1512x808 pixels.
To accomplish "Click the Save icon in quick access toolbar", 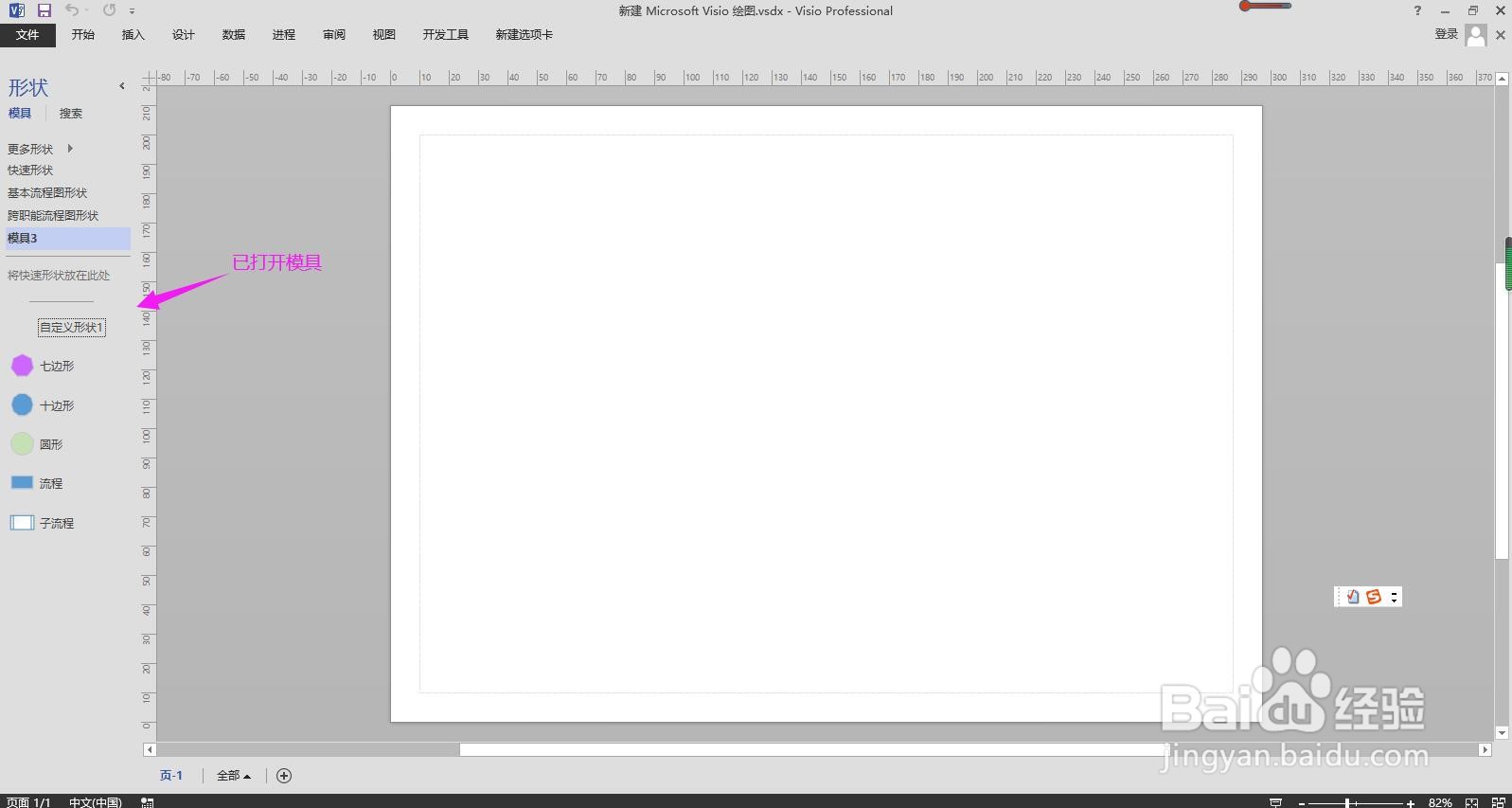I will (44, 10).
